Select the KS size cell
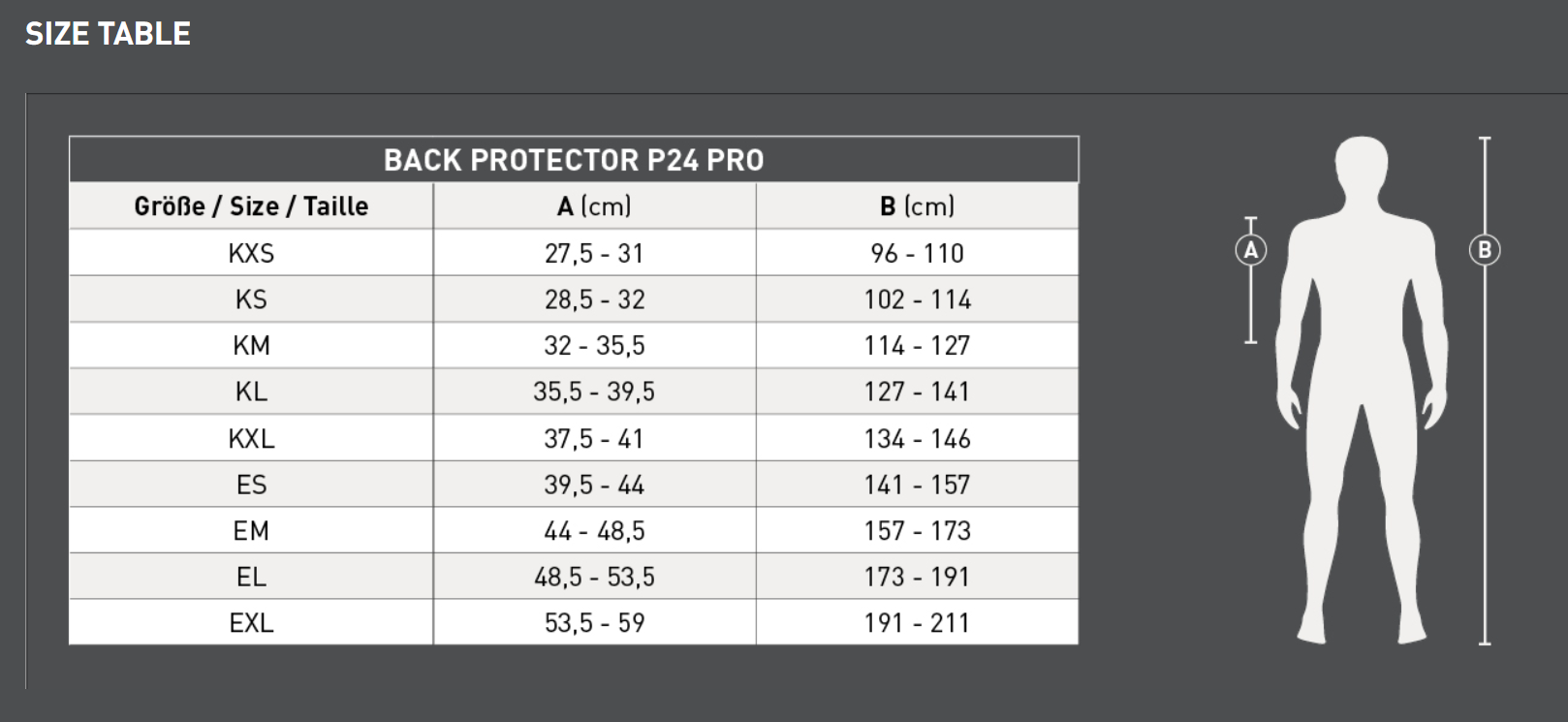1568x722 pixels. [251, 299]
